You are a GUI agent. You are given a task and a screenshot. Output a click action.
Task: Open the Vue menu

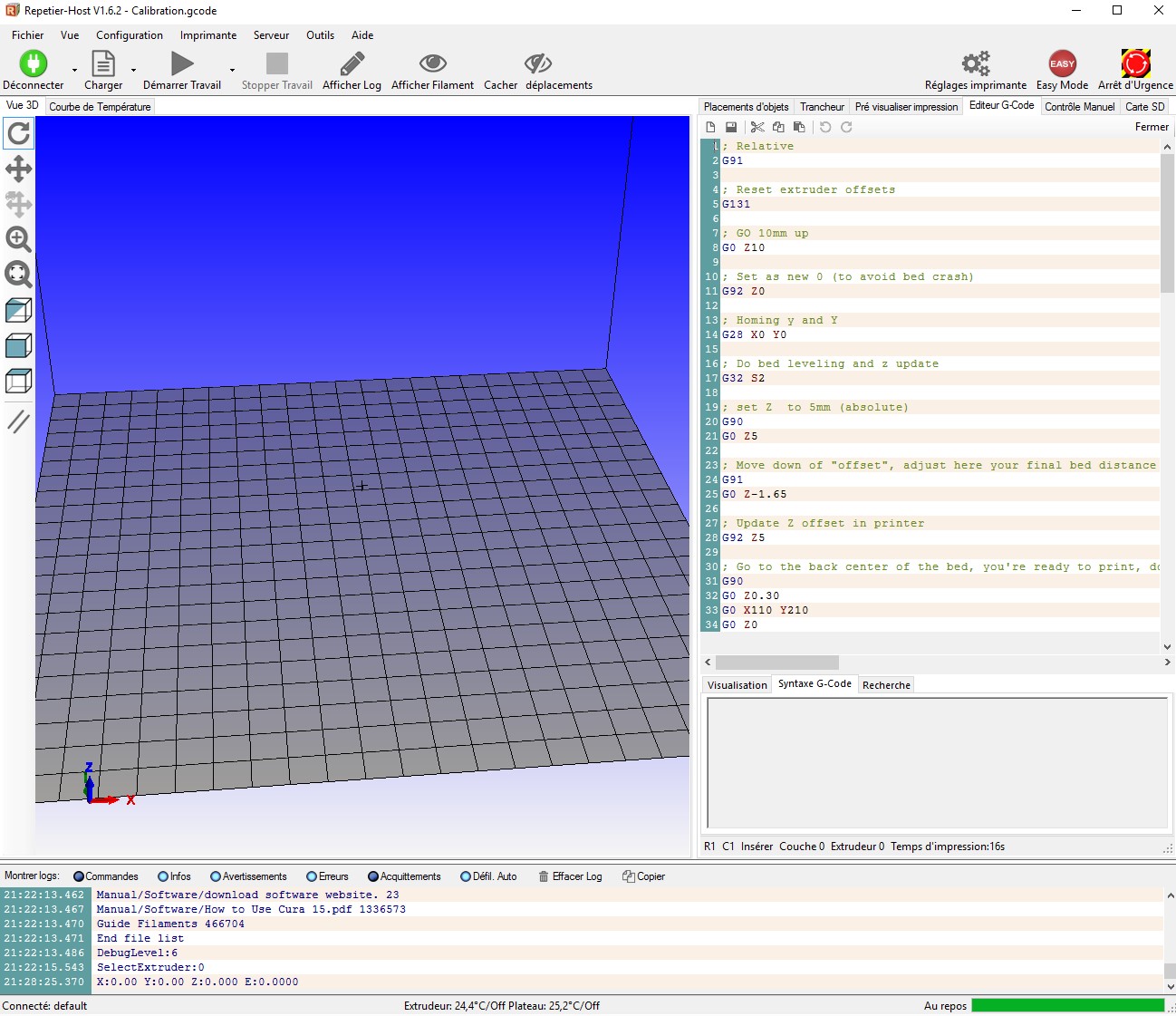tap(70, 35)
